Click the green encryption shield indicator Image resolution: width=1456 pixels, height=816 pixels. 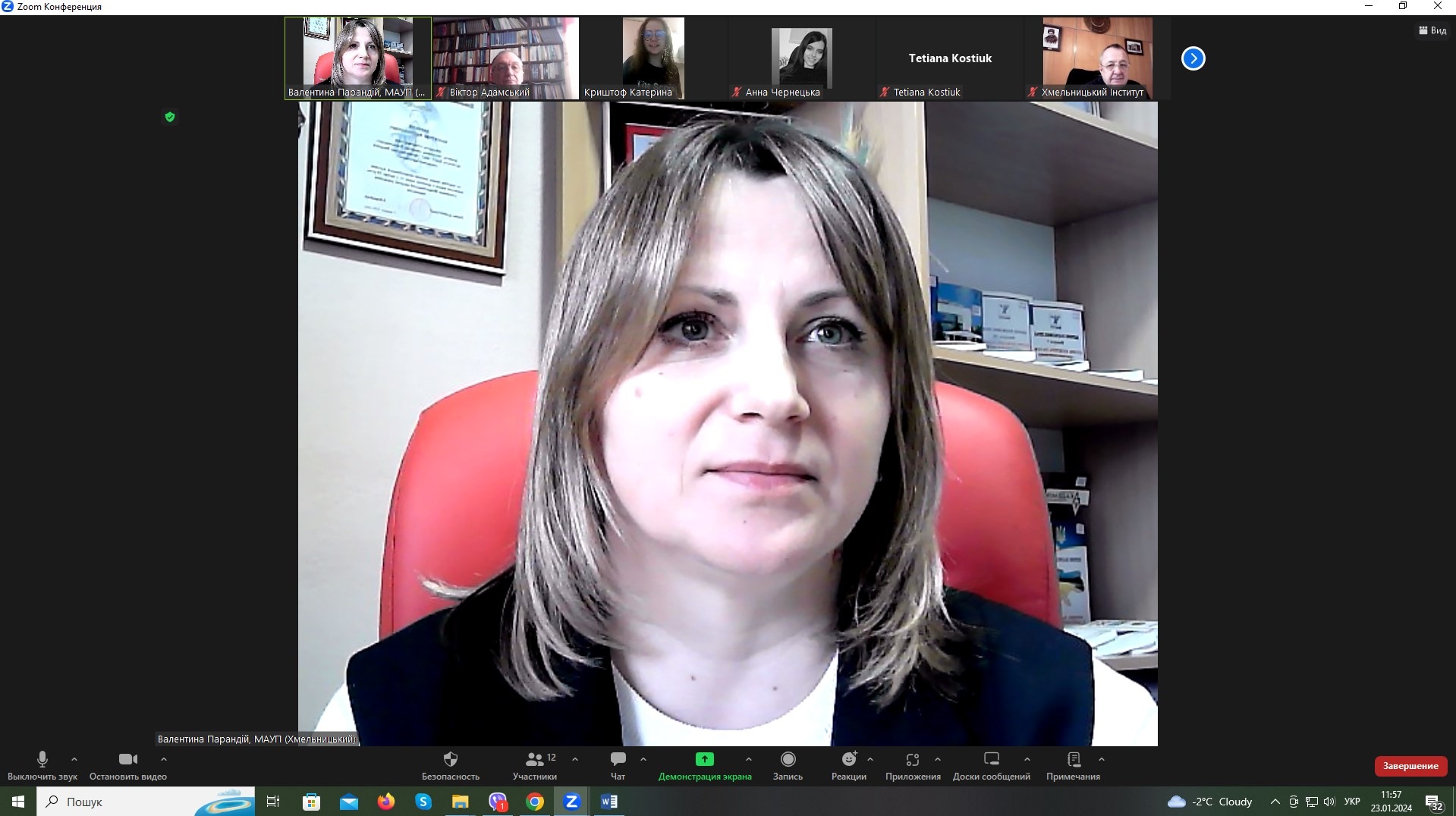point(170,117)
